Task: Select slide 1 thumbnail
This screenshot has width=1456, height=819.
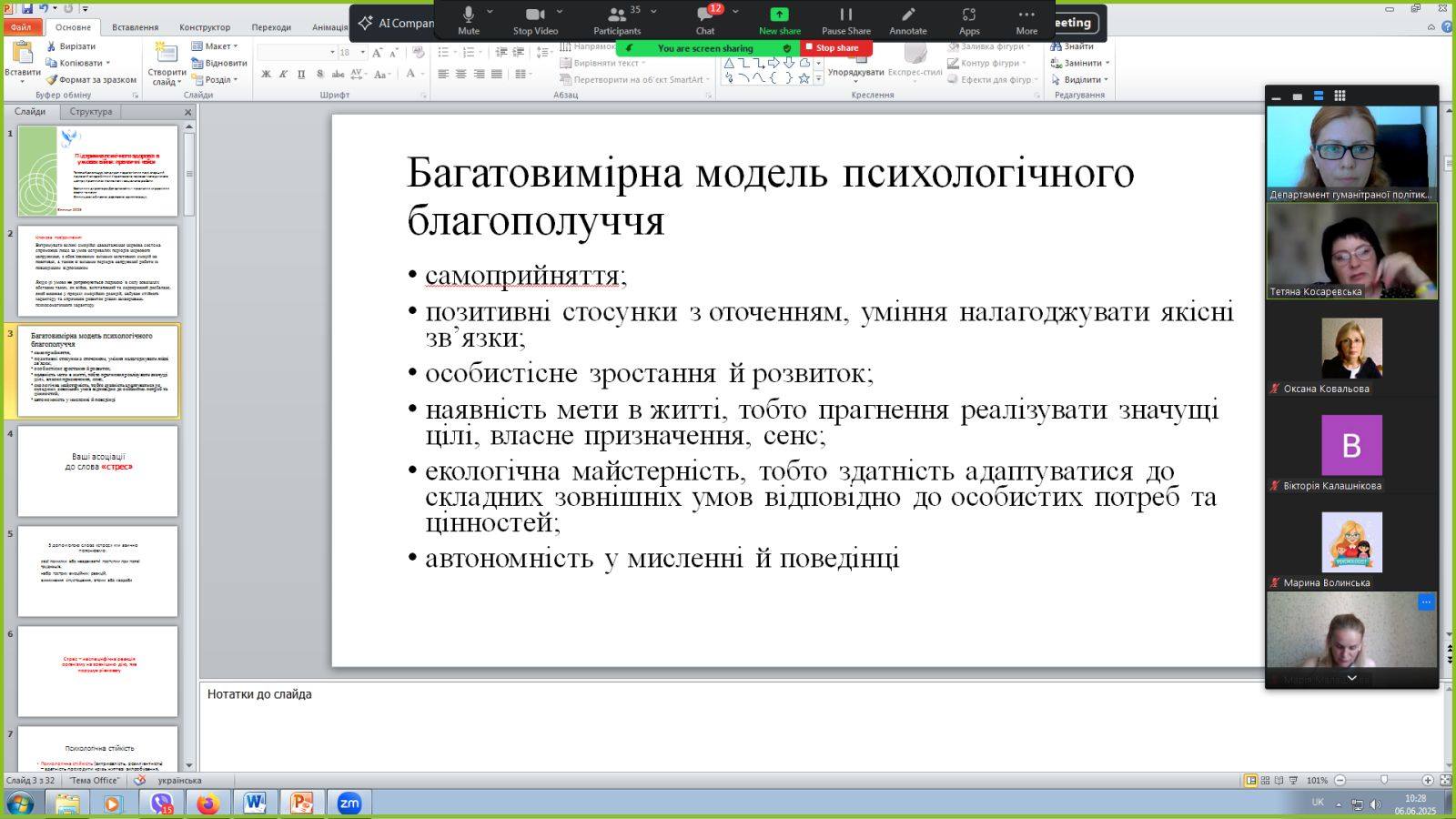Action: click(x=98, y=171)
